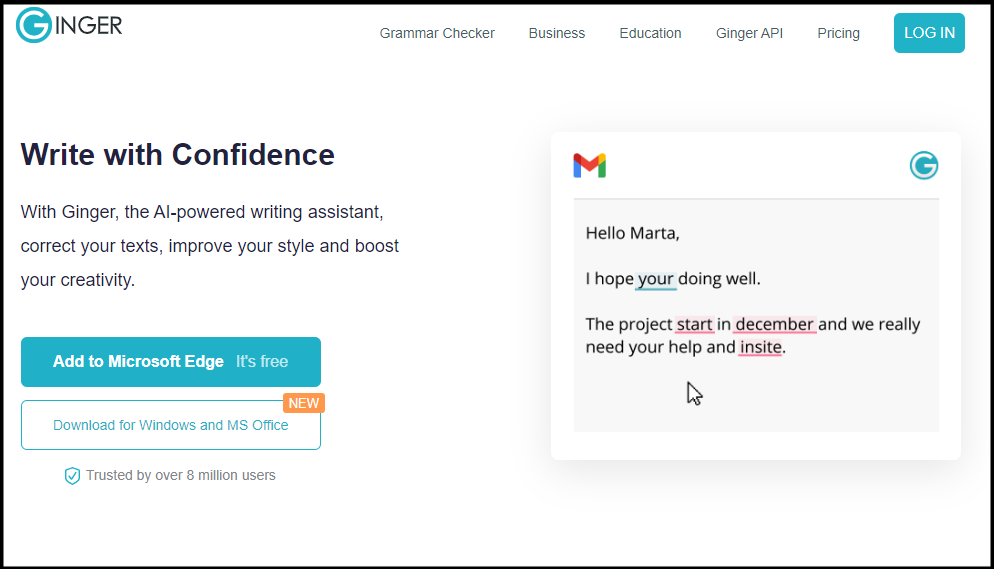Open the Education section
This screenshot has height=569, width=994.
pos(650,33)
